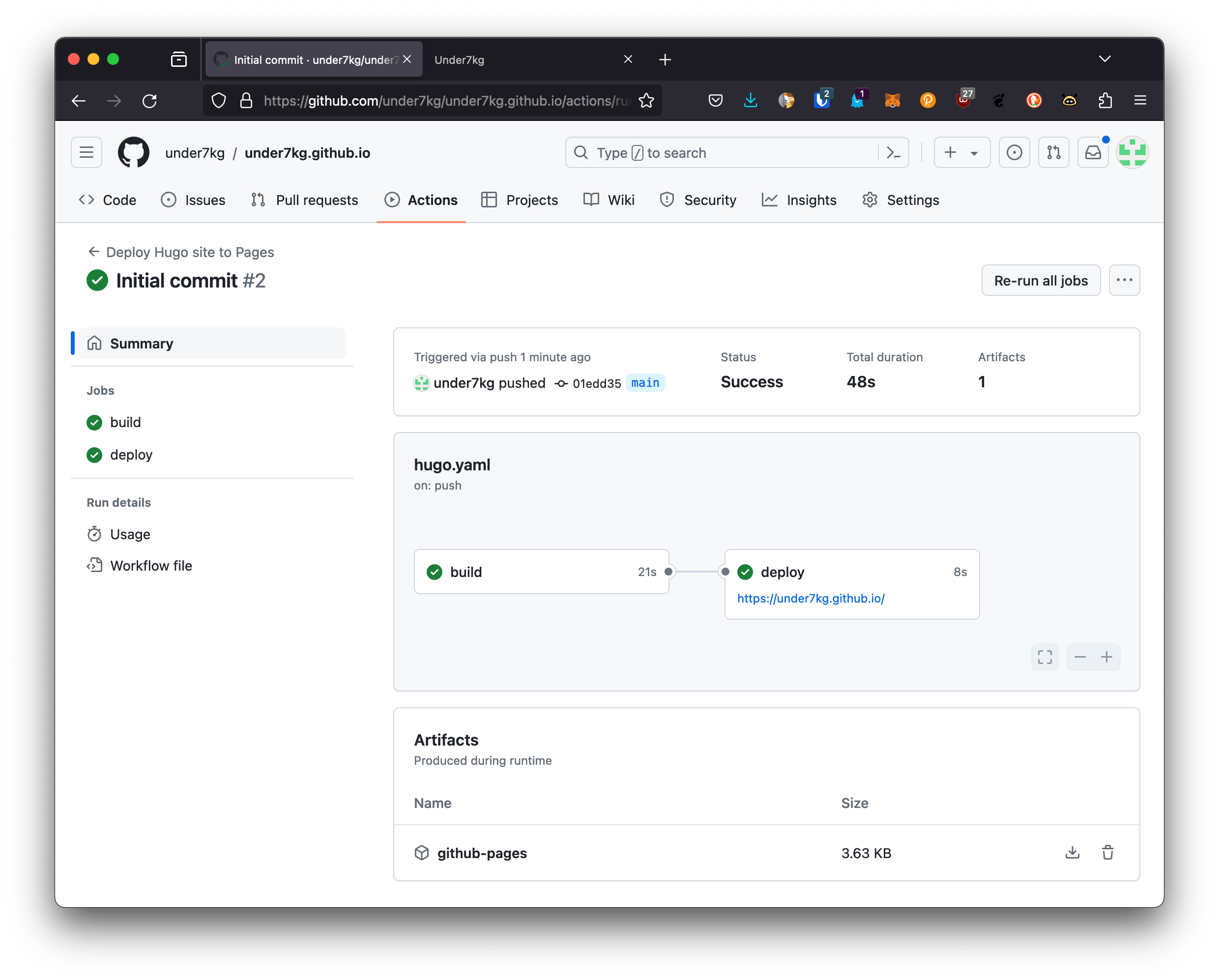Click the Firefox View icon
This screenshot has height=980, width=1219.
178,59
